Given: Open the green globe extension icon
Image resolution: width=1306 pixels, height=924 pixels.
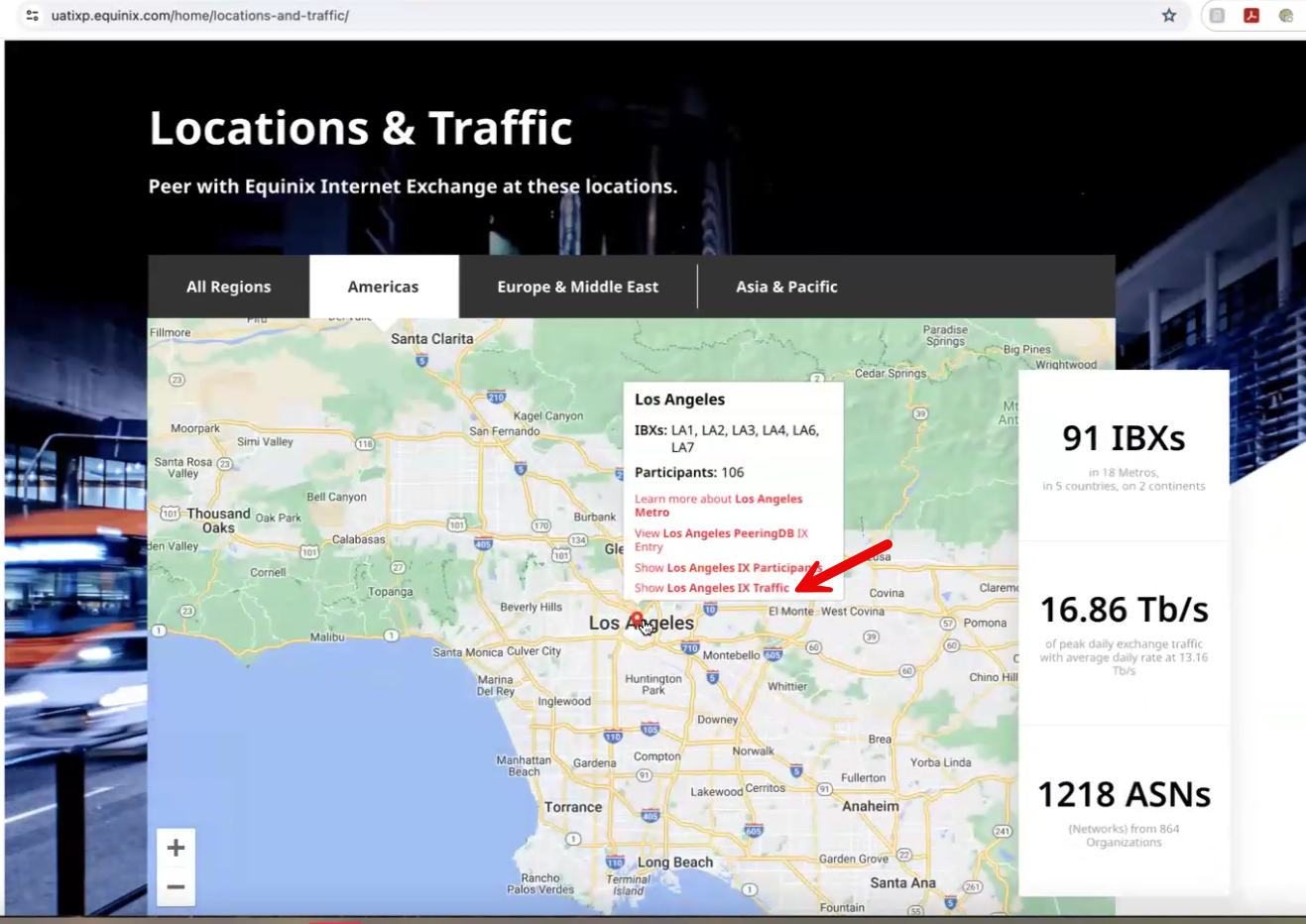Looking at the screenshot, I should [1286, 15].
